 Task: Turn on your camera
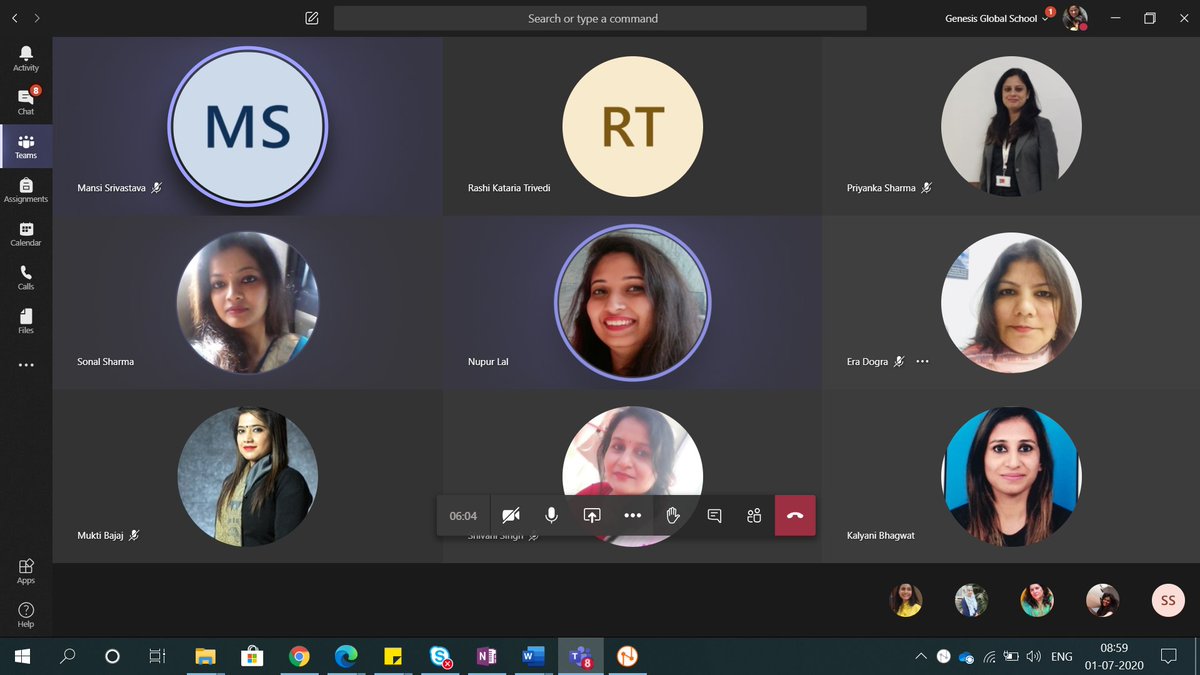pos(511,515)
